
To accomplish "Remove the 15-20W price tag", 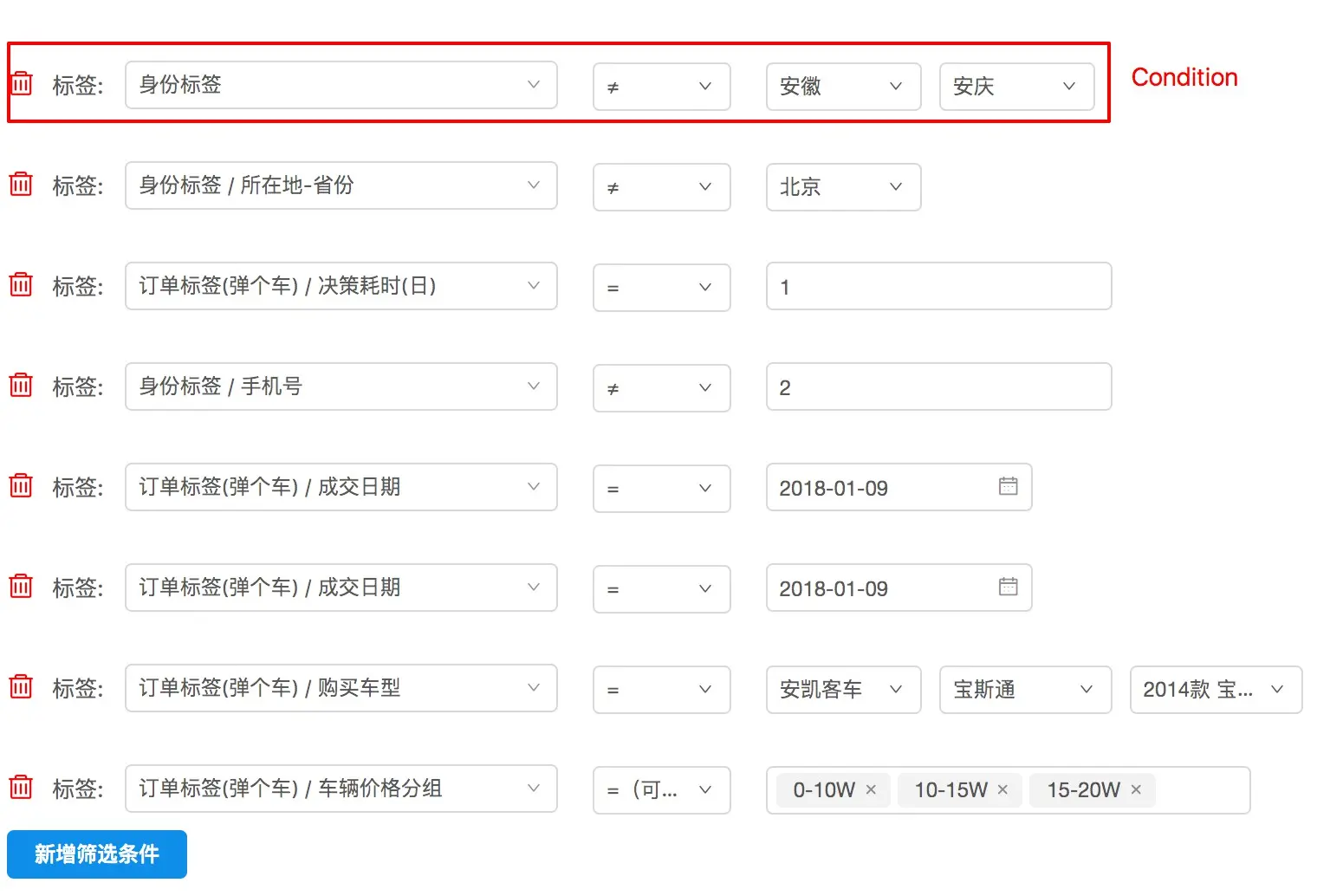I will 1136,789.
